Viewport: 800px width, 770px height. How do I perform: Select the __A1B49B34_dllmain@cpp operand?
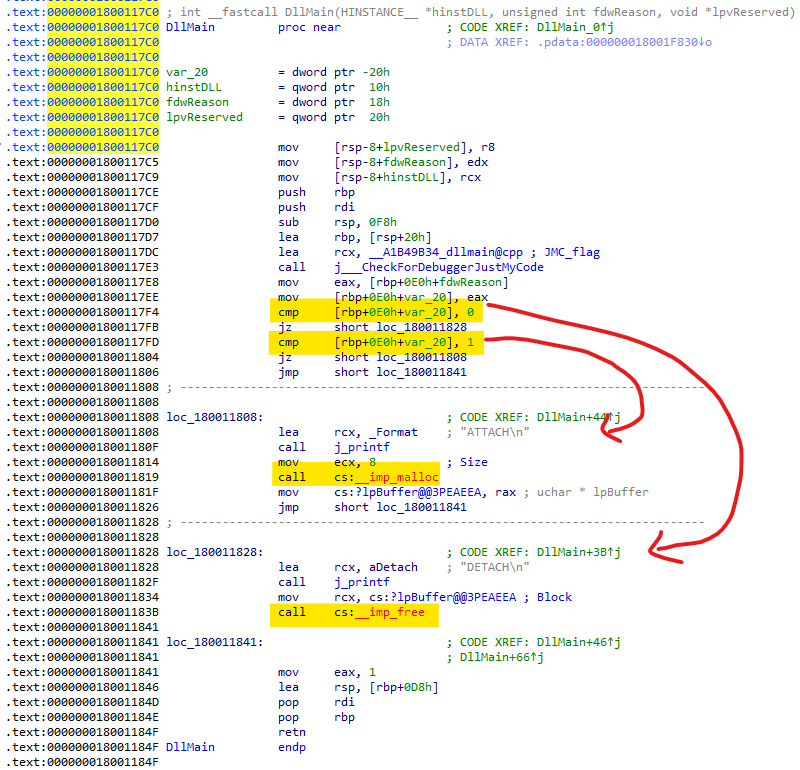click(x=442, y=252)
